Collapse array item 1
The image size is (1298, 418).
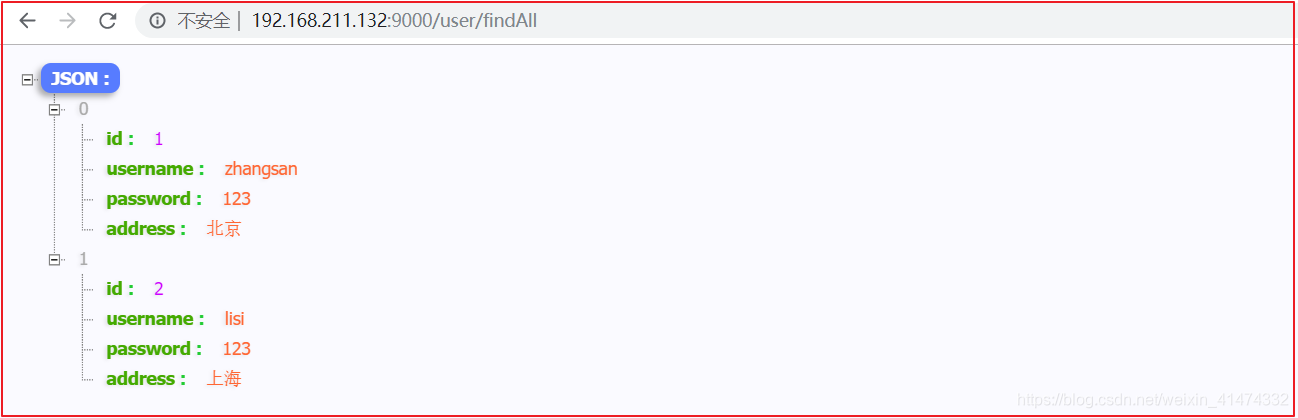pyautogui.click(x=55, y=259)
